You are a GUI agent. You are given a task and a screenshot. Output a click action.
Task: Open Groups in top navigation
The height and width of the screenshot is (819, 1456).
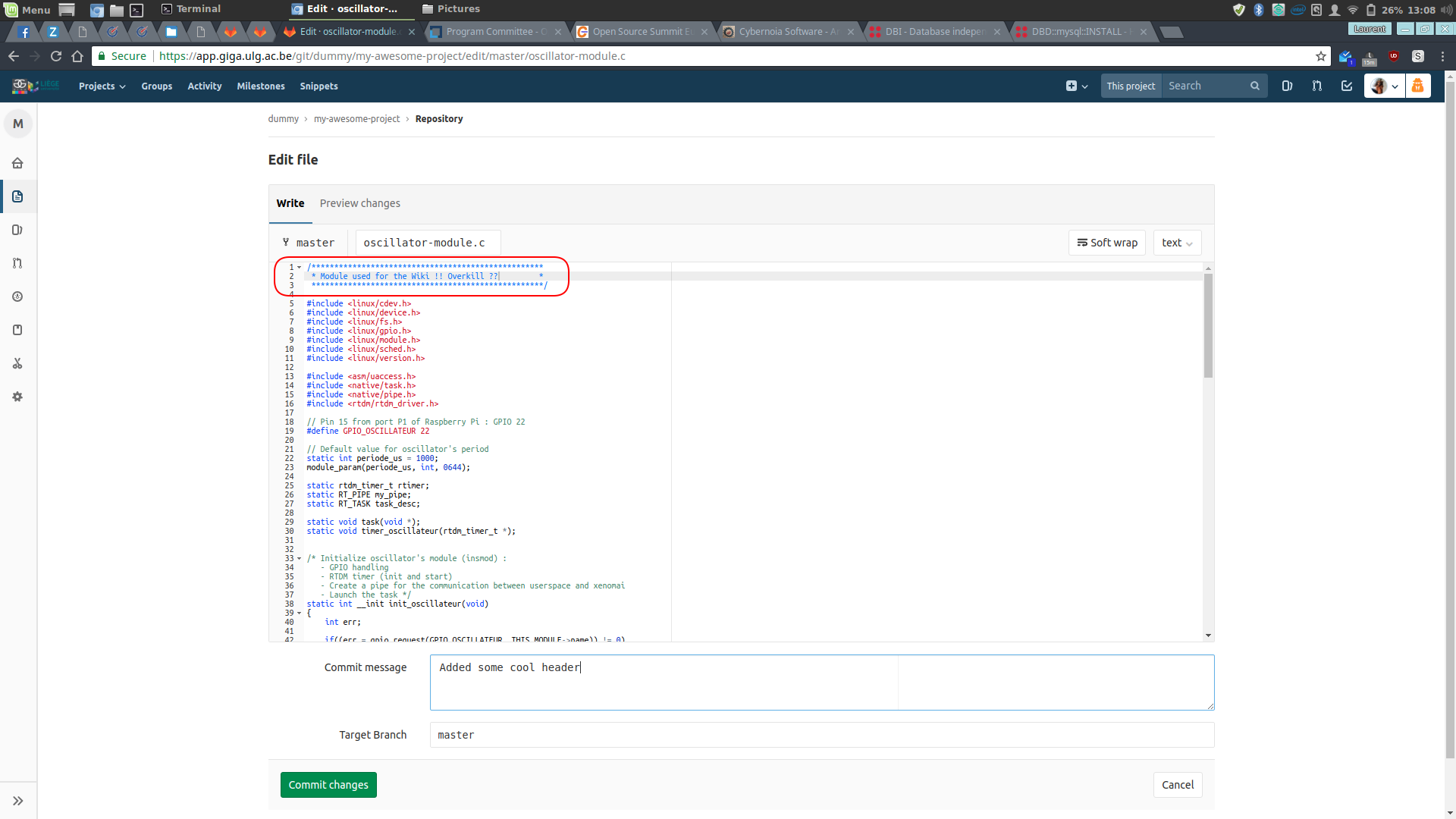coord(157,86)
